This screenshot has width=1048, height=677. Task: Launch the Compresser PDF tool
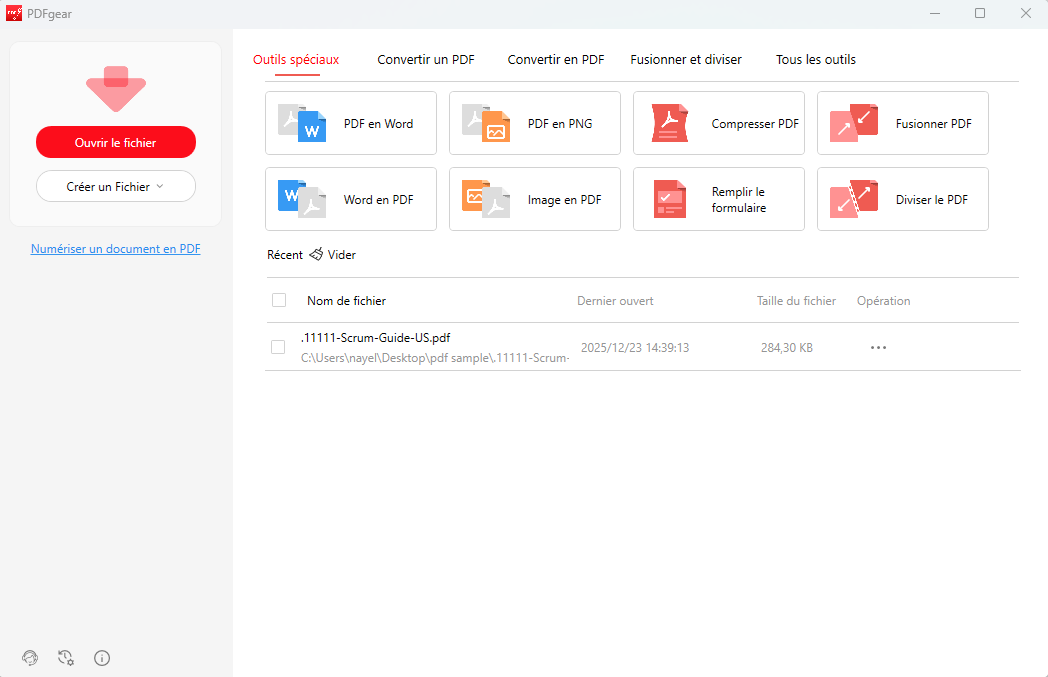pyautogui.click(x=718, y=123)
